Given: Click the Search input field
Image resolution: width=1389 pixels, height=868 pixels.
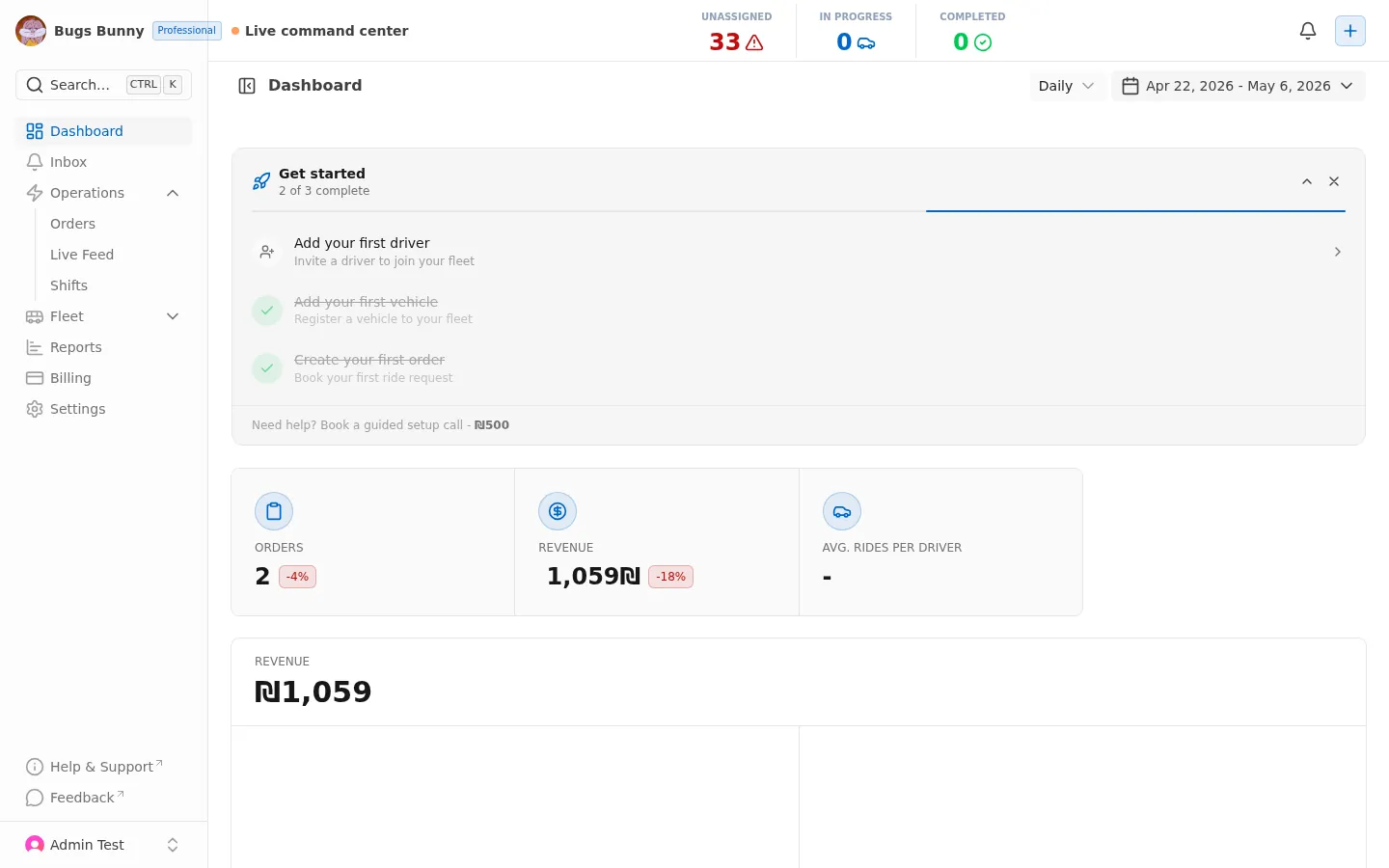Looking at the screenshot, I should (103, 85).
